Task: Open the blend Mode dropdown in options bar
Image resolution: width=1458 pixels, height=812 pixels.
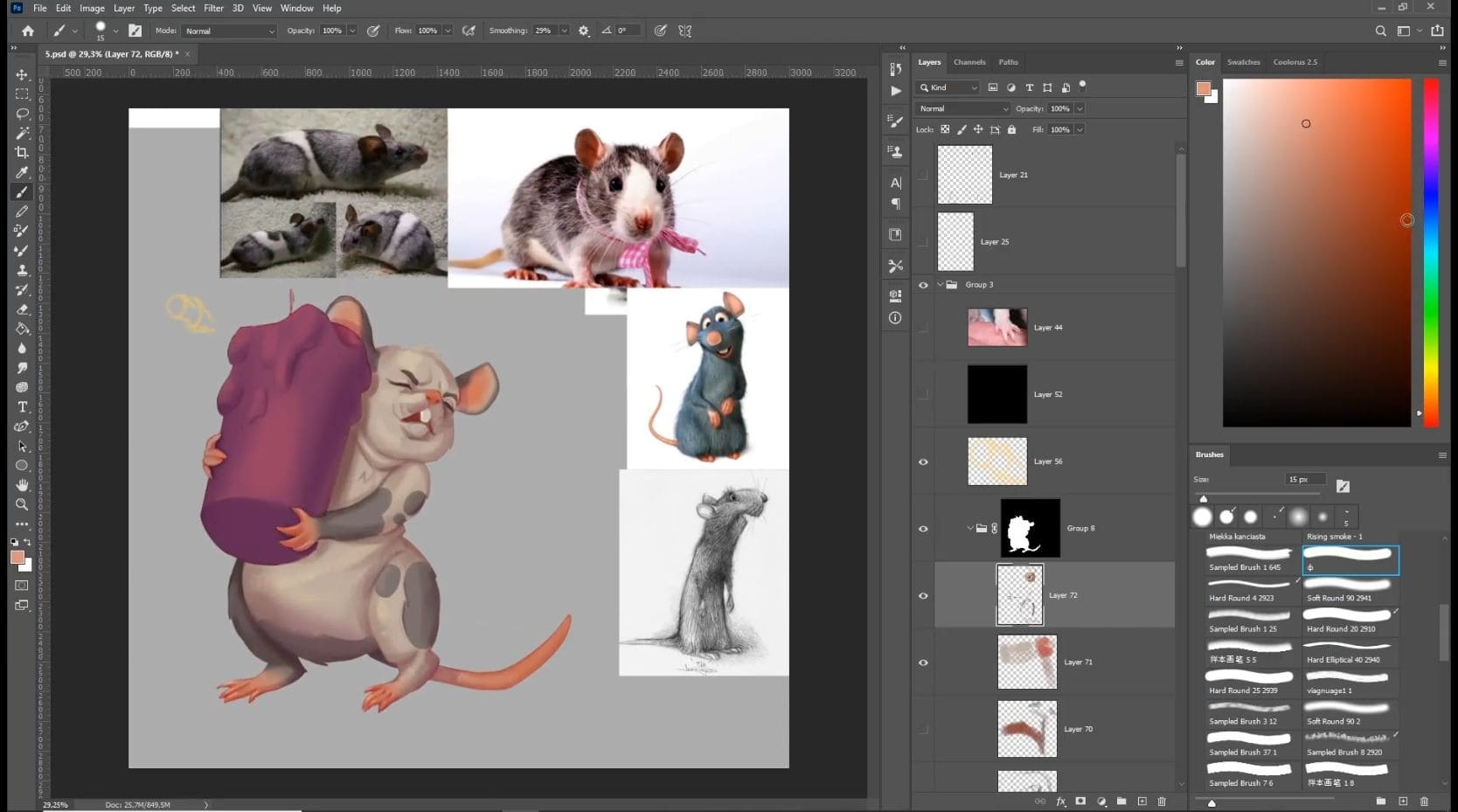Action: 229,31
